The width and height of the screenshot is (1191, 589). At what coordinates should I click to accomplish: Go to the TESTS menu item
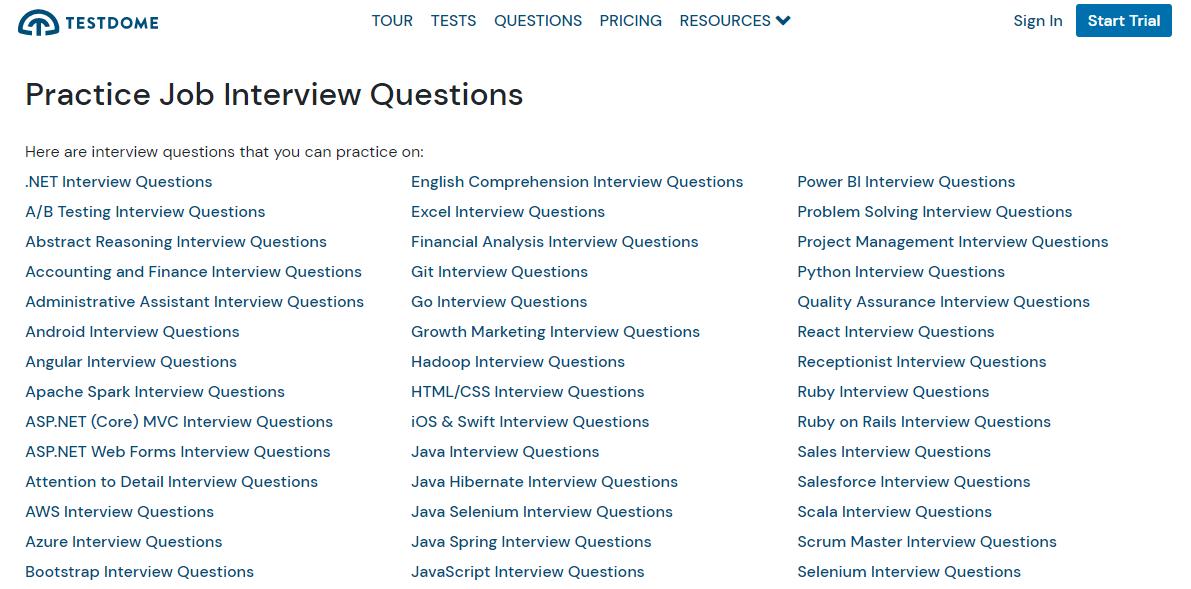453,21
